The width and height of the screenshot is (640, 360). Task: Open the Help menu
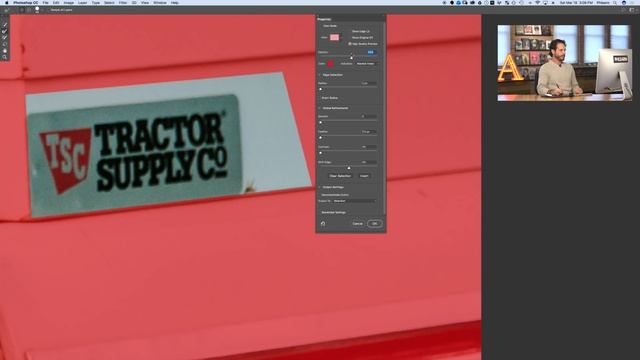[x=175, y=2]
